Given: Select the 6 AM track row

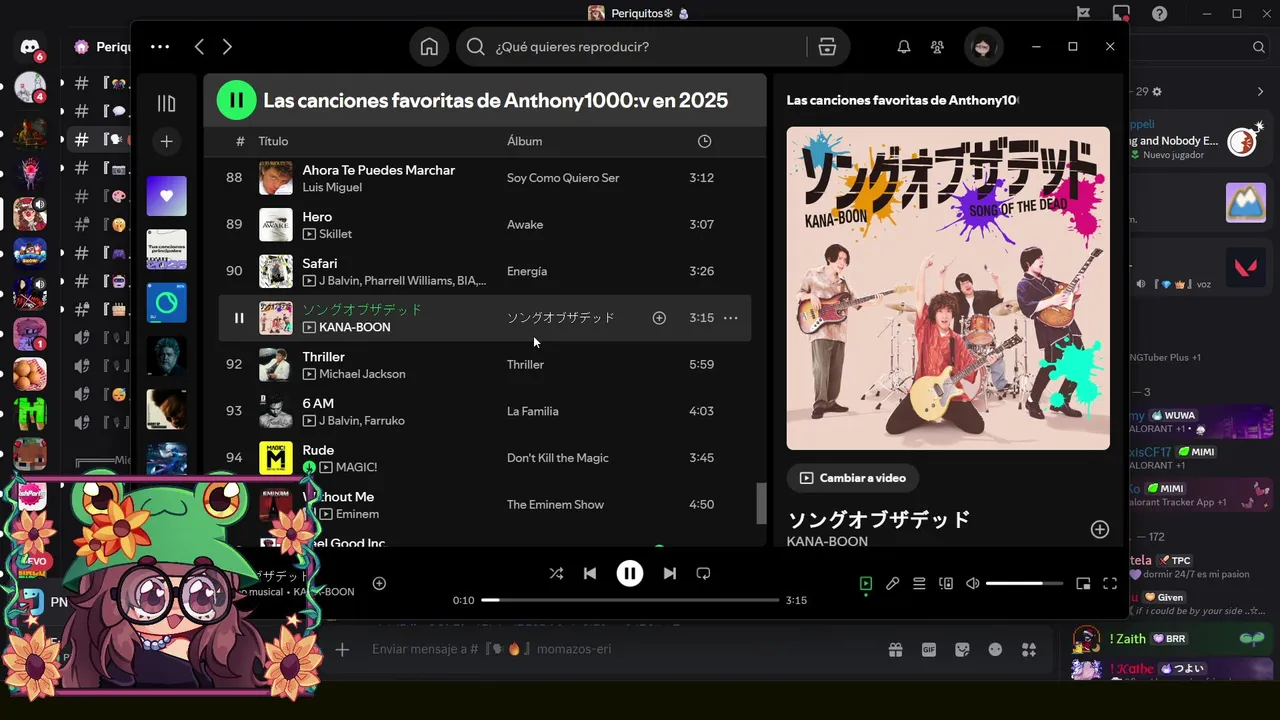Looking at the screenshot, I should click(485, 411).
